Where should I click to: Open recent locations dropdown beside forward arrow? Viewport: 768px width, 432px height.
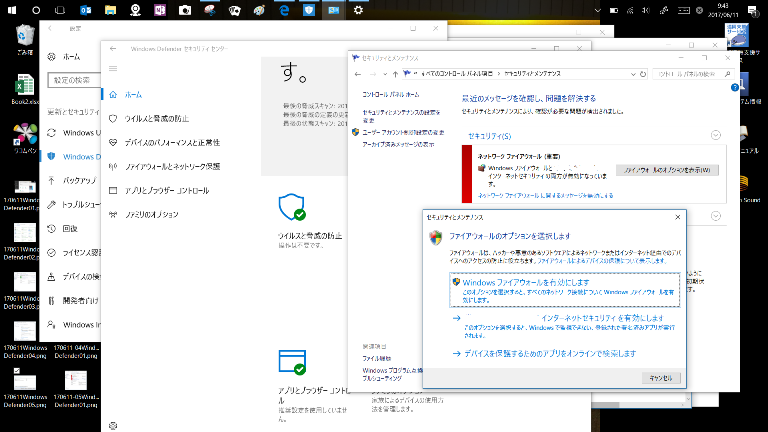point(385,74)
